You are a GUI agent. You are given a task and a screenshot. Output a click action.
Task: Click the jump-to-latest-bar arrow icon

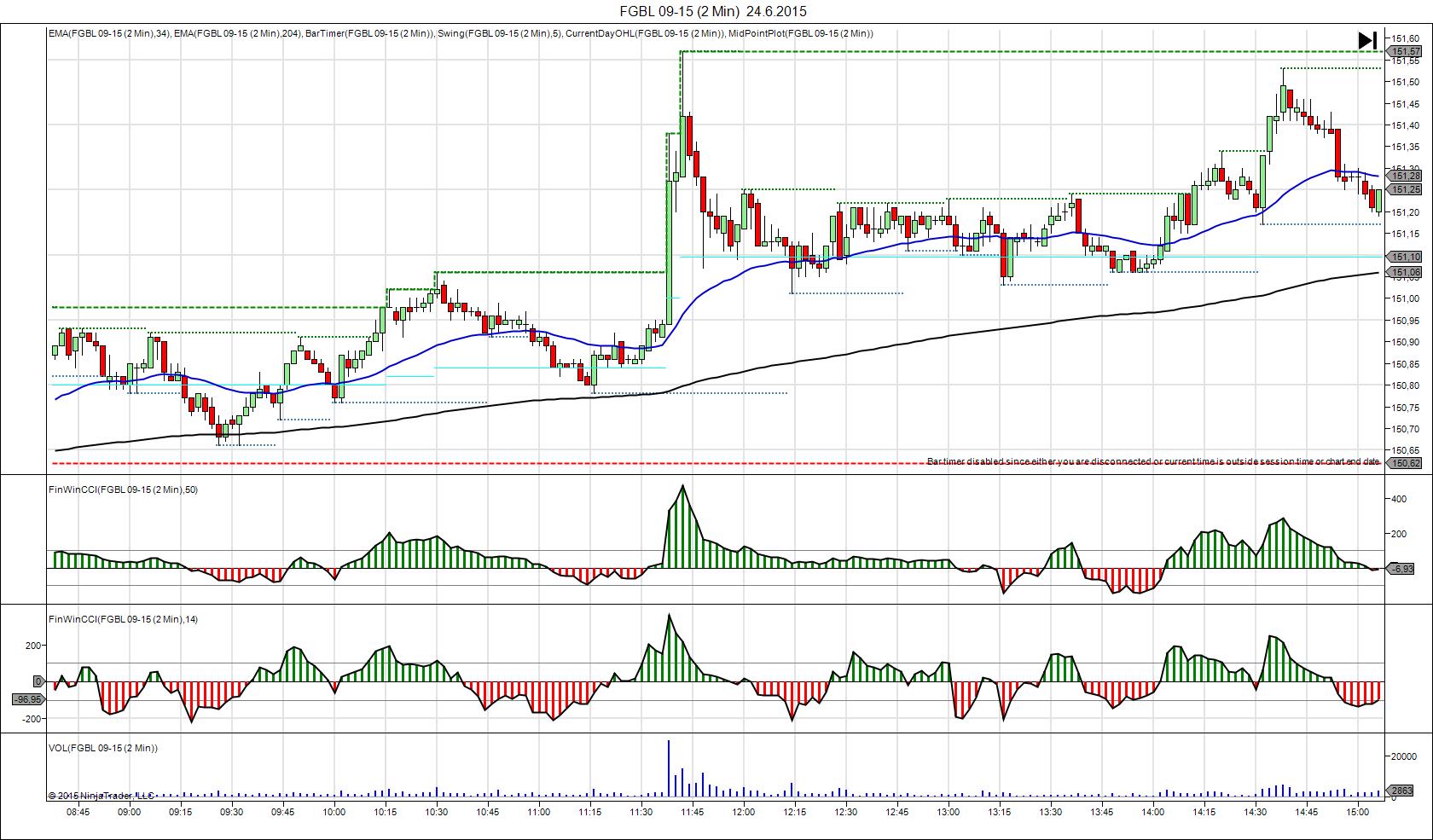1367,40
